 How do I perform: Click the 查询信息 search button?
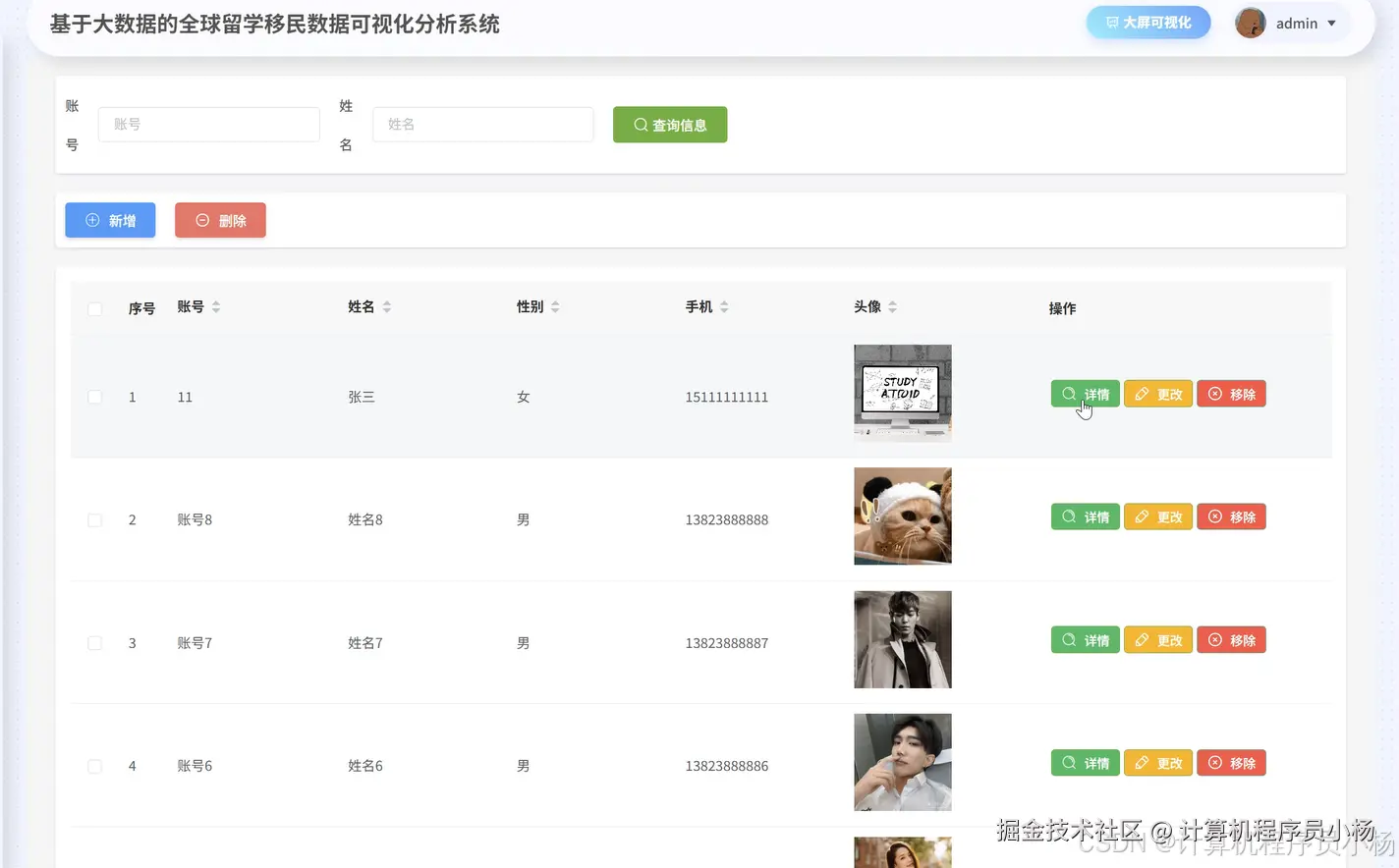click(670, 125)
